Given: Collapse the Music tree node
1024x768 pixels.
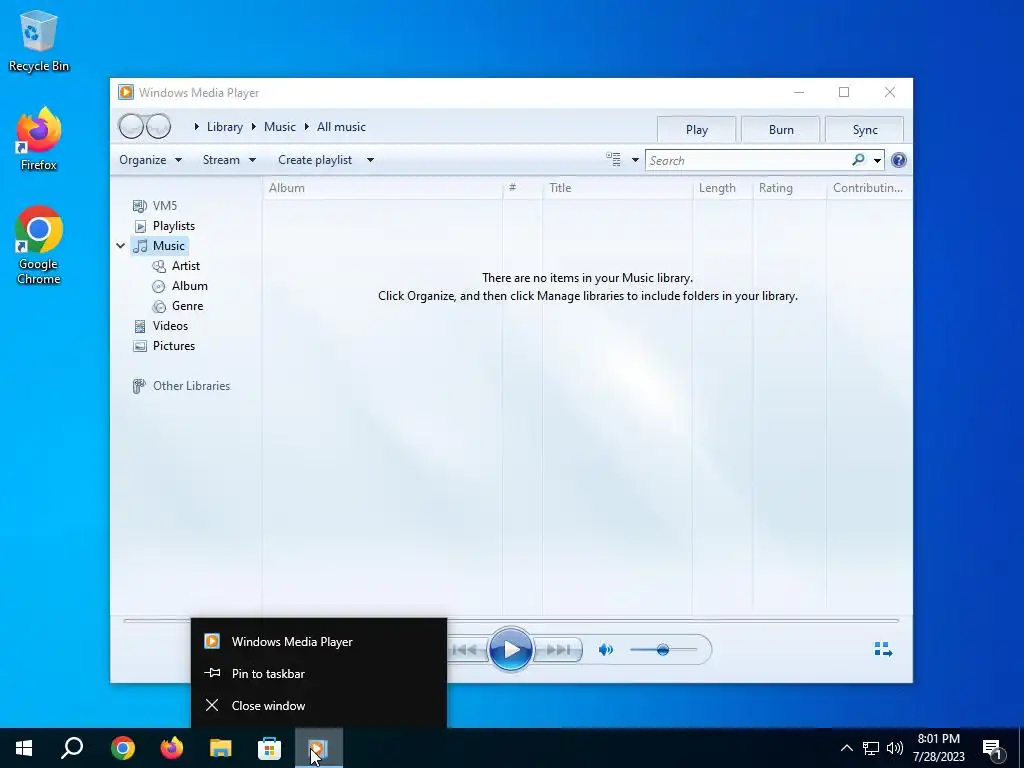Looking at the screenshot, I should click(x=121, y=246).
